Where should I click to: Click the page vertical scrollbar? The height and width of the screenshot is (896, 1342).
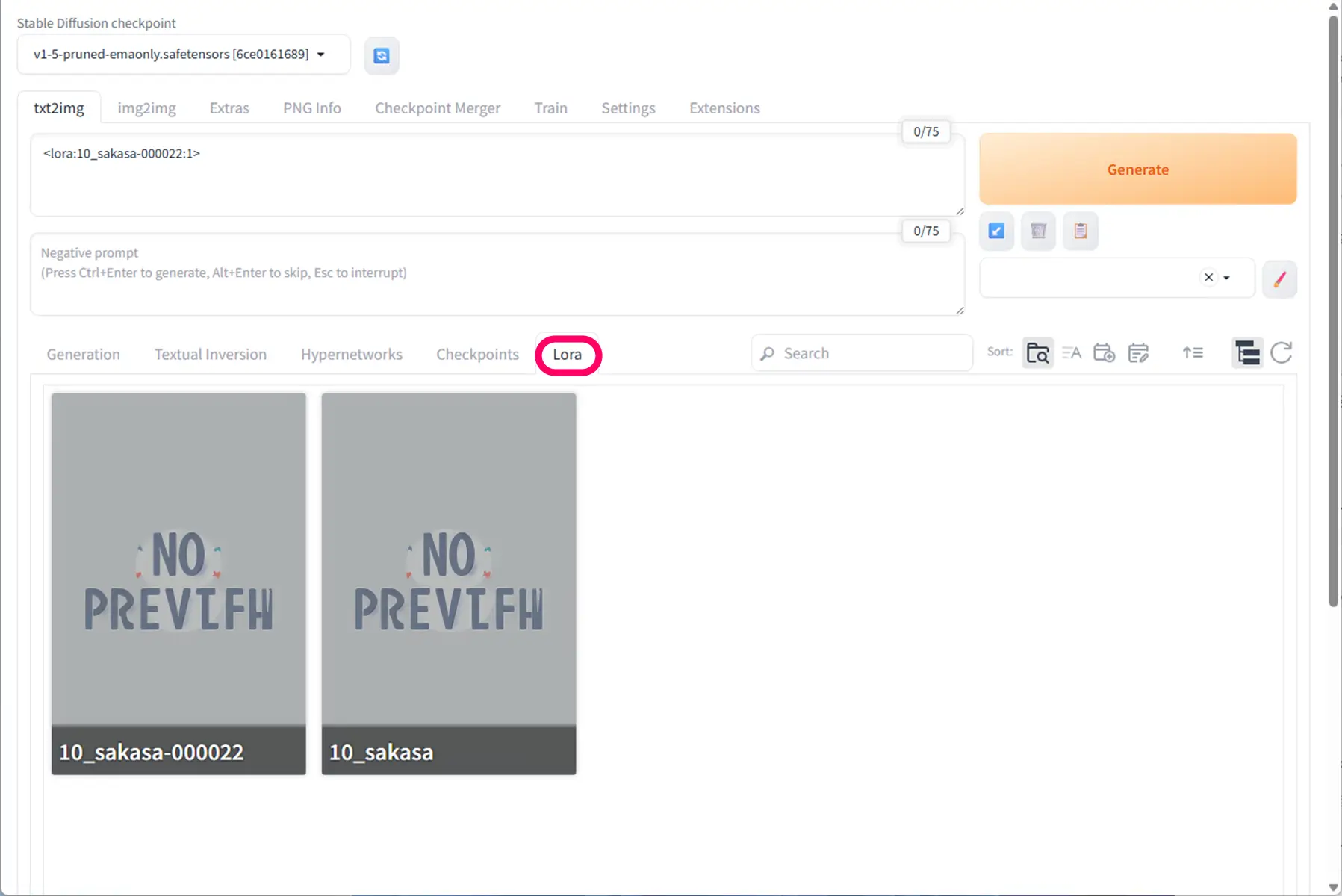tap(1334, 310)
